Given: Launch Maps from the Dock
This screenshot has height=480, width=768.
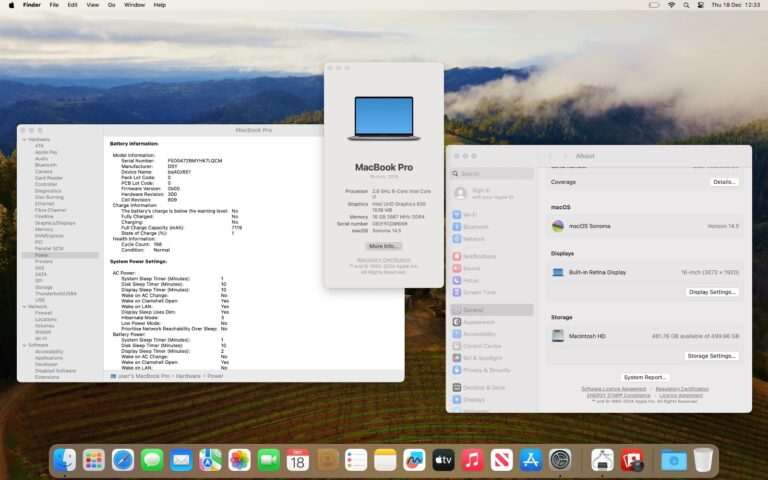Looking at the screenshot, I should pyautogui.click(x=210, y=460).
